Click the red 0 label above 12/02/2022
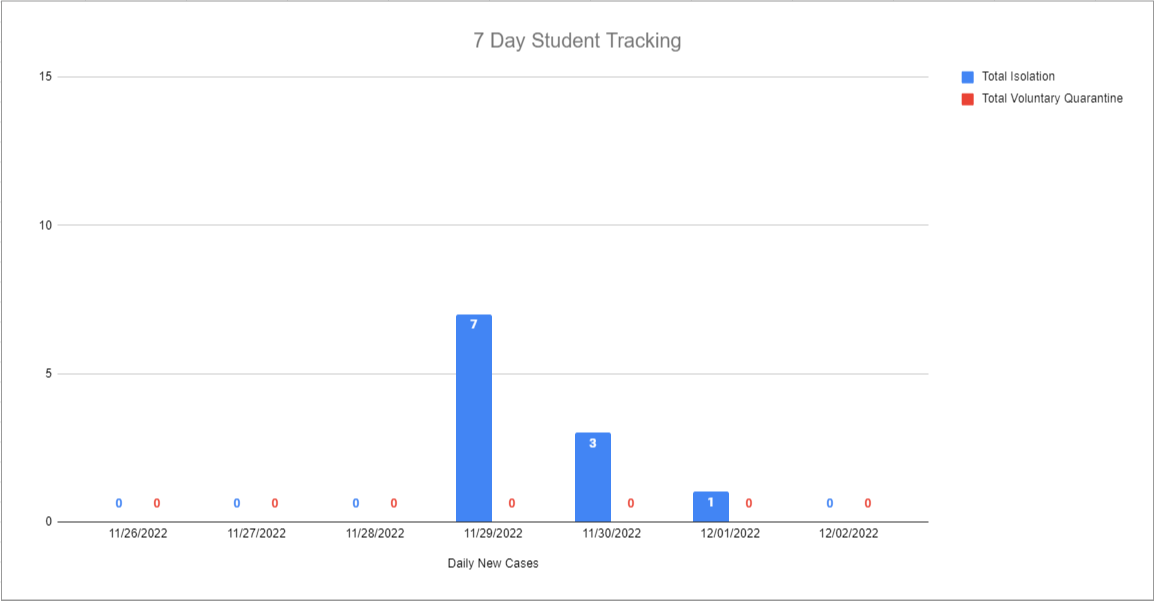 pyautogui.click(x=868, y=504)
